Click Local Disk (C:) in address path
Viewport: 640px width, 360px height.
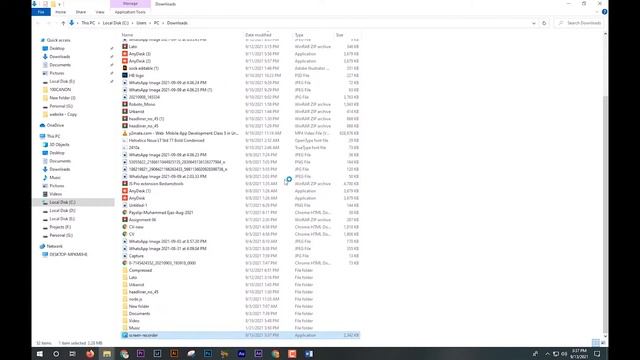(116, 23)
